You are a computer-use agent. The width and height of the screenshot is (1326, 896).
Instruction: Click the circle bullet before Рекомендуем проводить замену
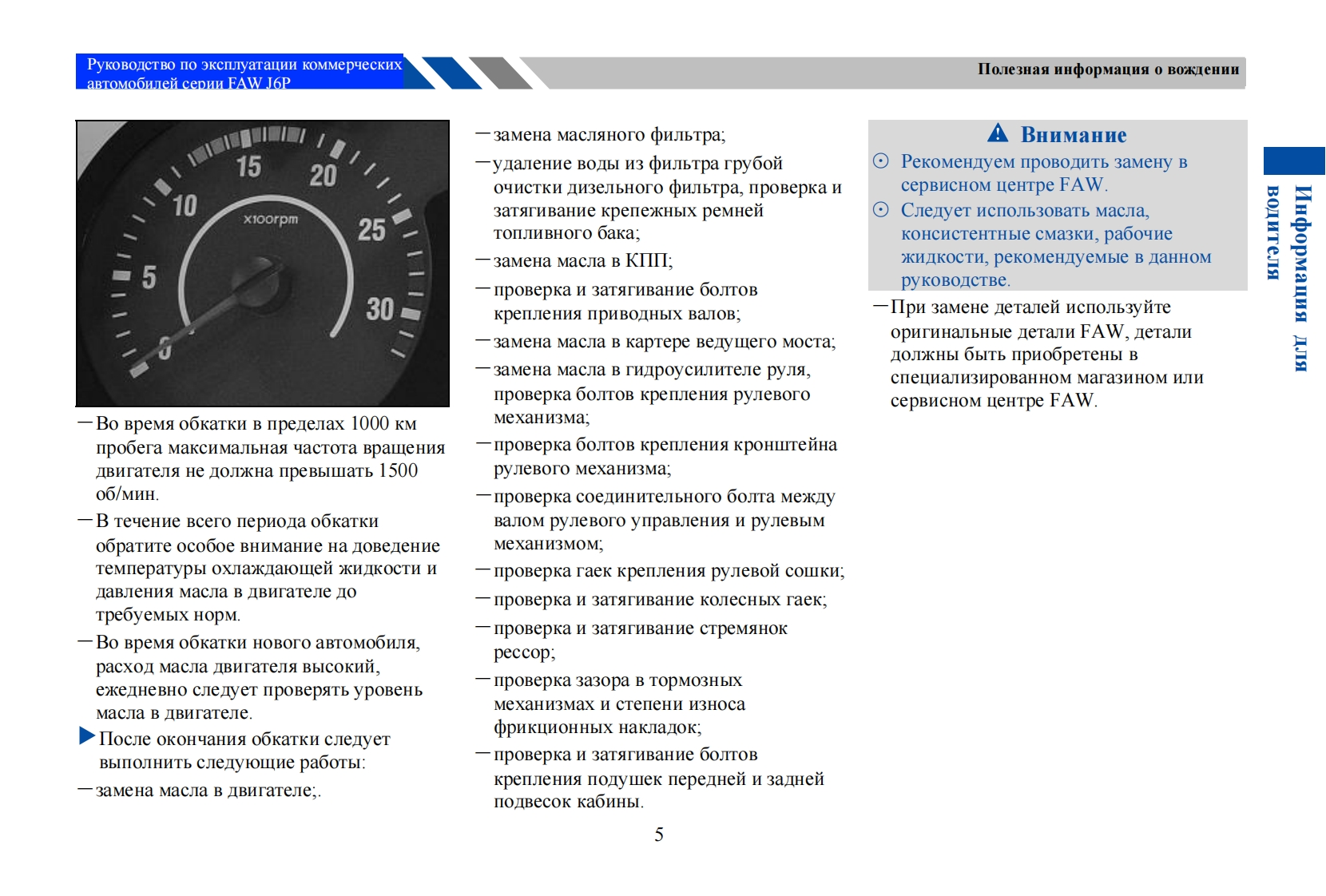click(880, 161)
